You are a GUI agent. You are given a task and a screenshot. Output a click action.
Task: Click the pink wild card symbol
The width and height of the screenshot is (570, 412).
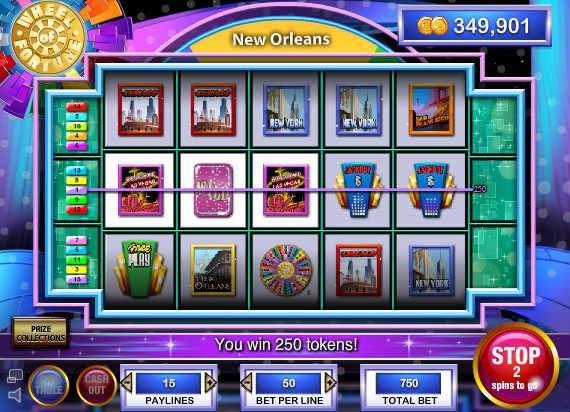213,191
